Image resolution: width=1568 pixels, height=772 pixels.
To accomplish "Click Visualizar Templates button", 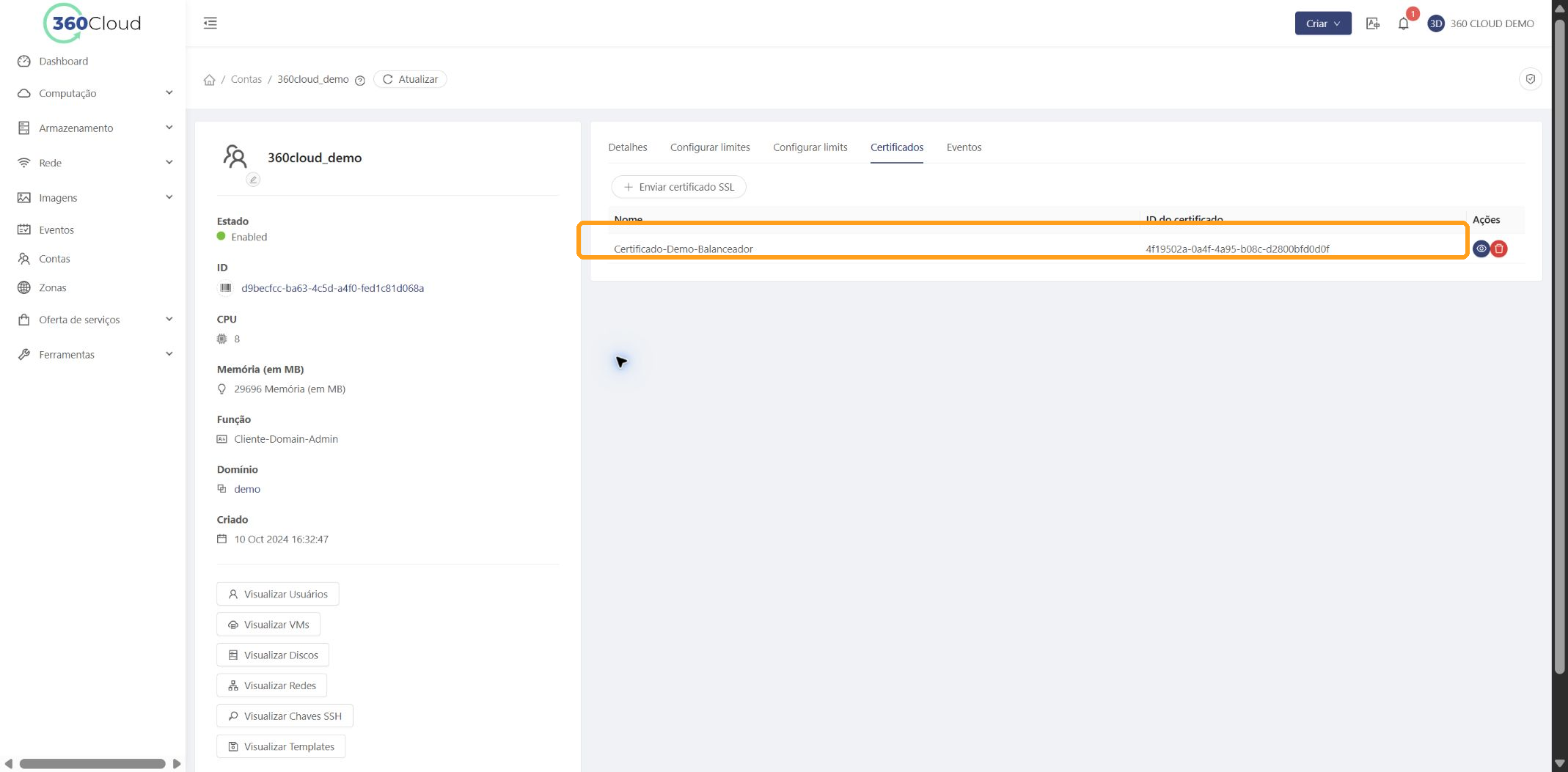I will pos(281,746).
